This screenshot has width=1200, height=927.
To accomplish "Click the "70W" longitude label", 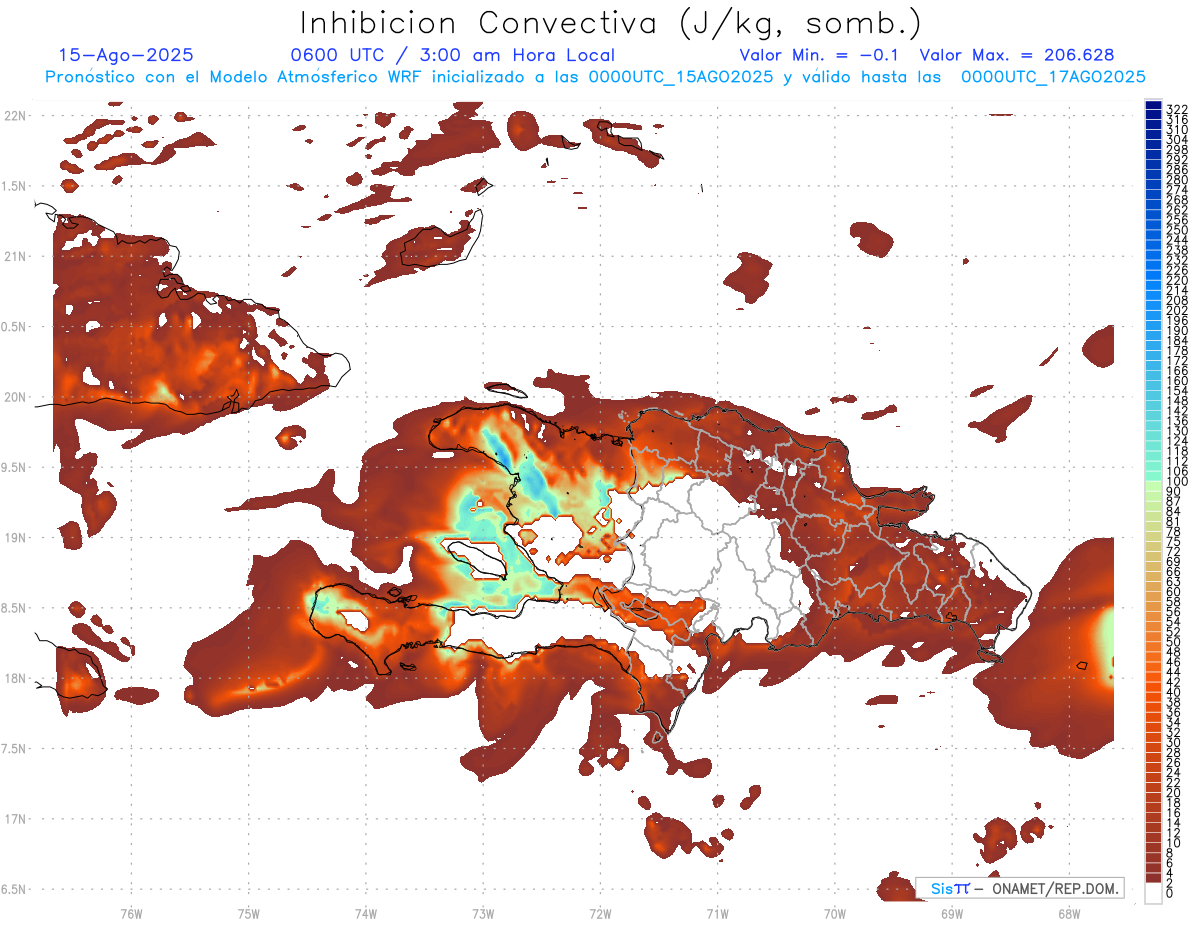I will 835,913.
